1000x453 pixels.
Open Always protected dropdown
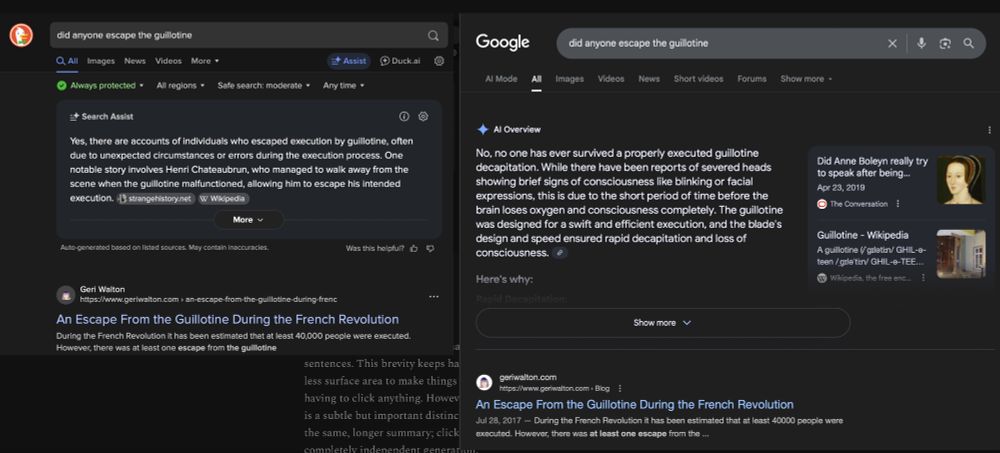(x=100, y=85)
